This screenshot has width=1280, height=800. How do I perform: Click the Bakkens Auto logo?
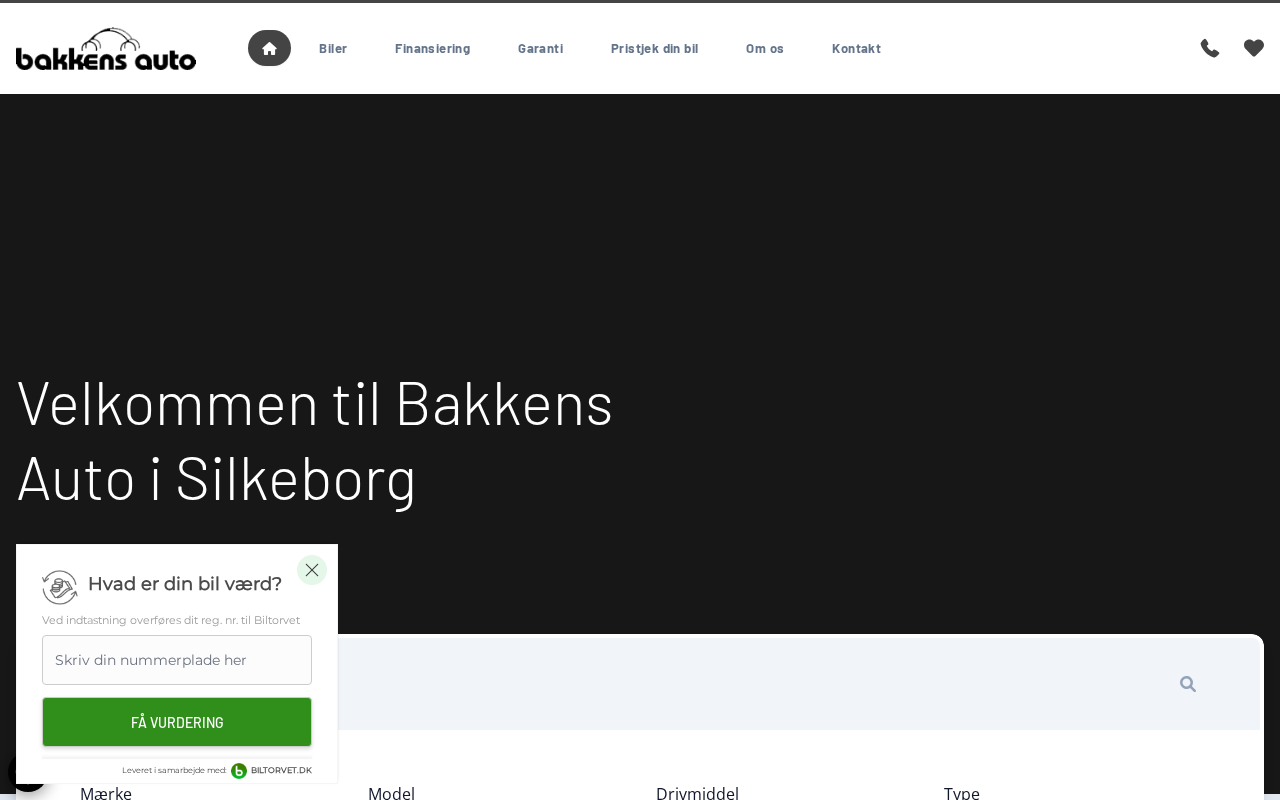click(106, 49)
